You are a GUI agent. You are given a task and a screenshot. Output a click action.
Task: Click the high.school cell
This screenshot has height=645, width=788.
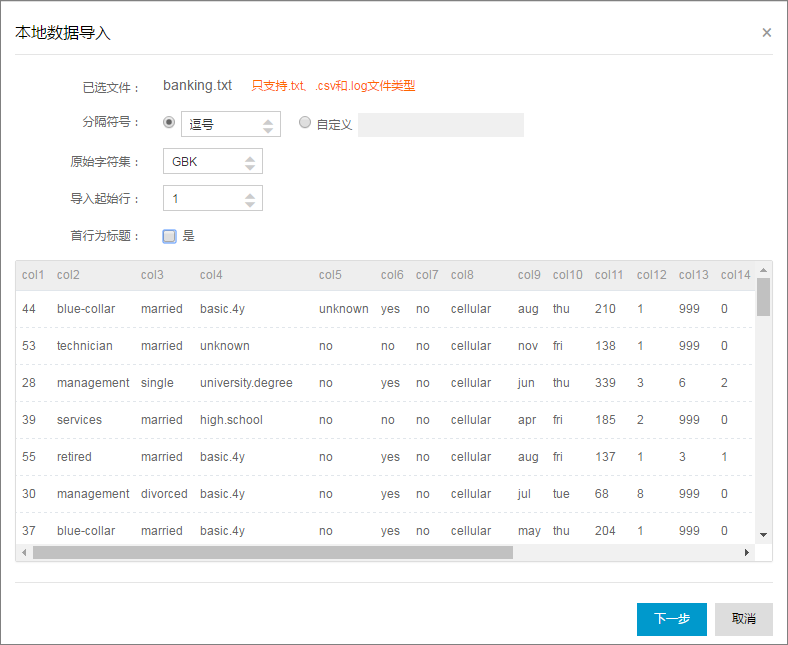click(231, 420)
